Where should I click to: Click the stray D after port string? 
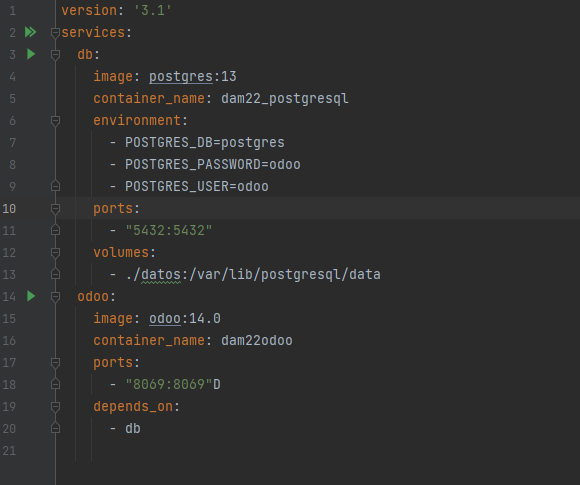pos(217,384)
